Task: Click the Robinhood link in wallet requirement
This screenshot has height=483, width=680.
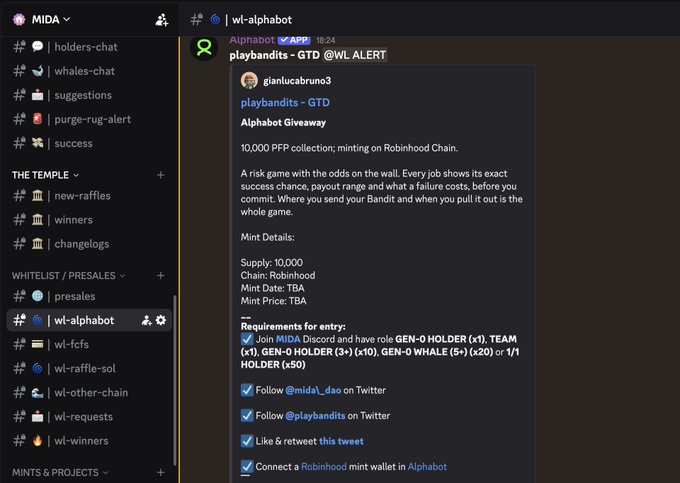Action: [x=324, y=467]
